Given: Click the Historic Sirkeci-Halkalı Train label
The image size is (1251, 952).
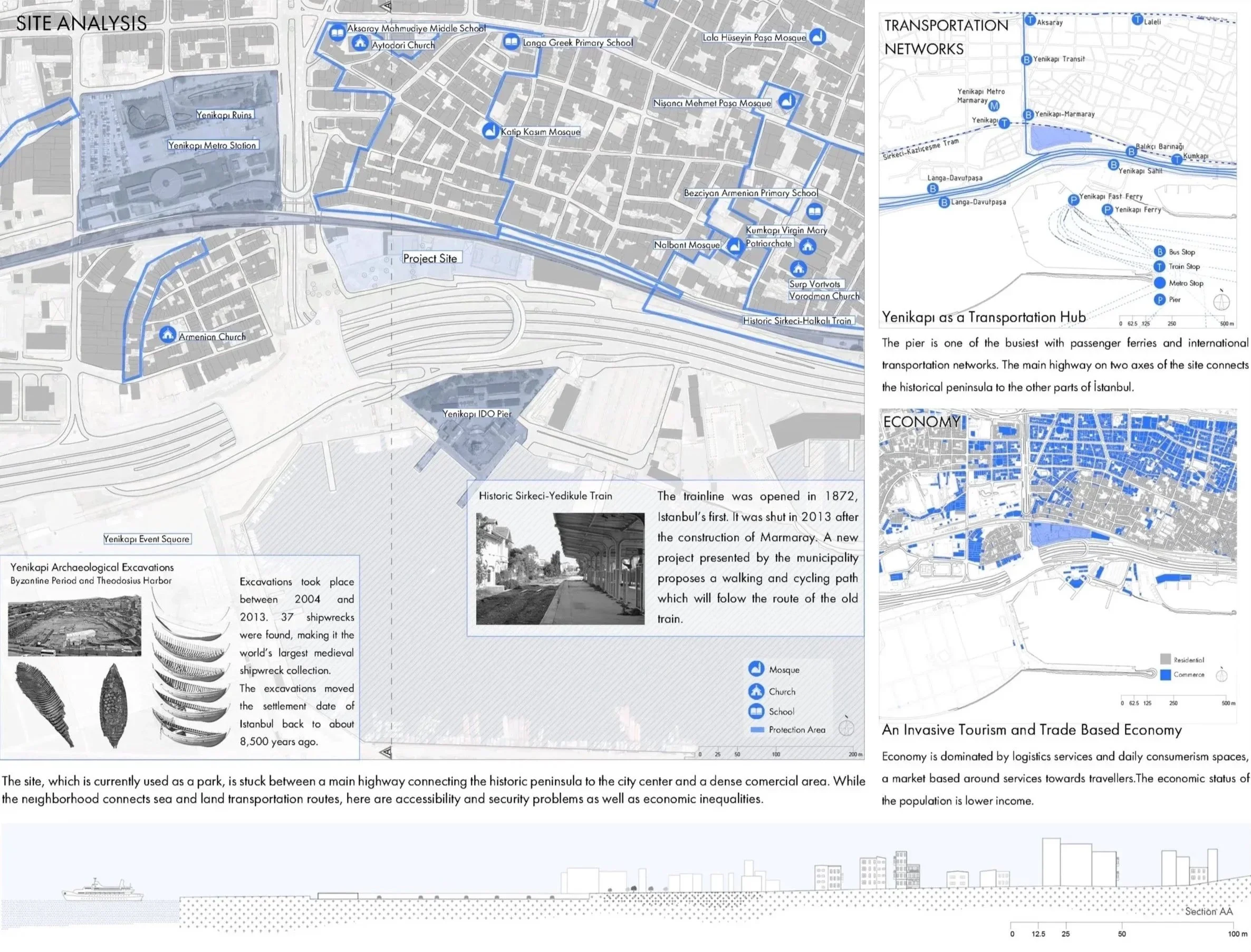Looking at the screenshot, I should point(797,321).
